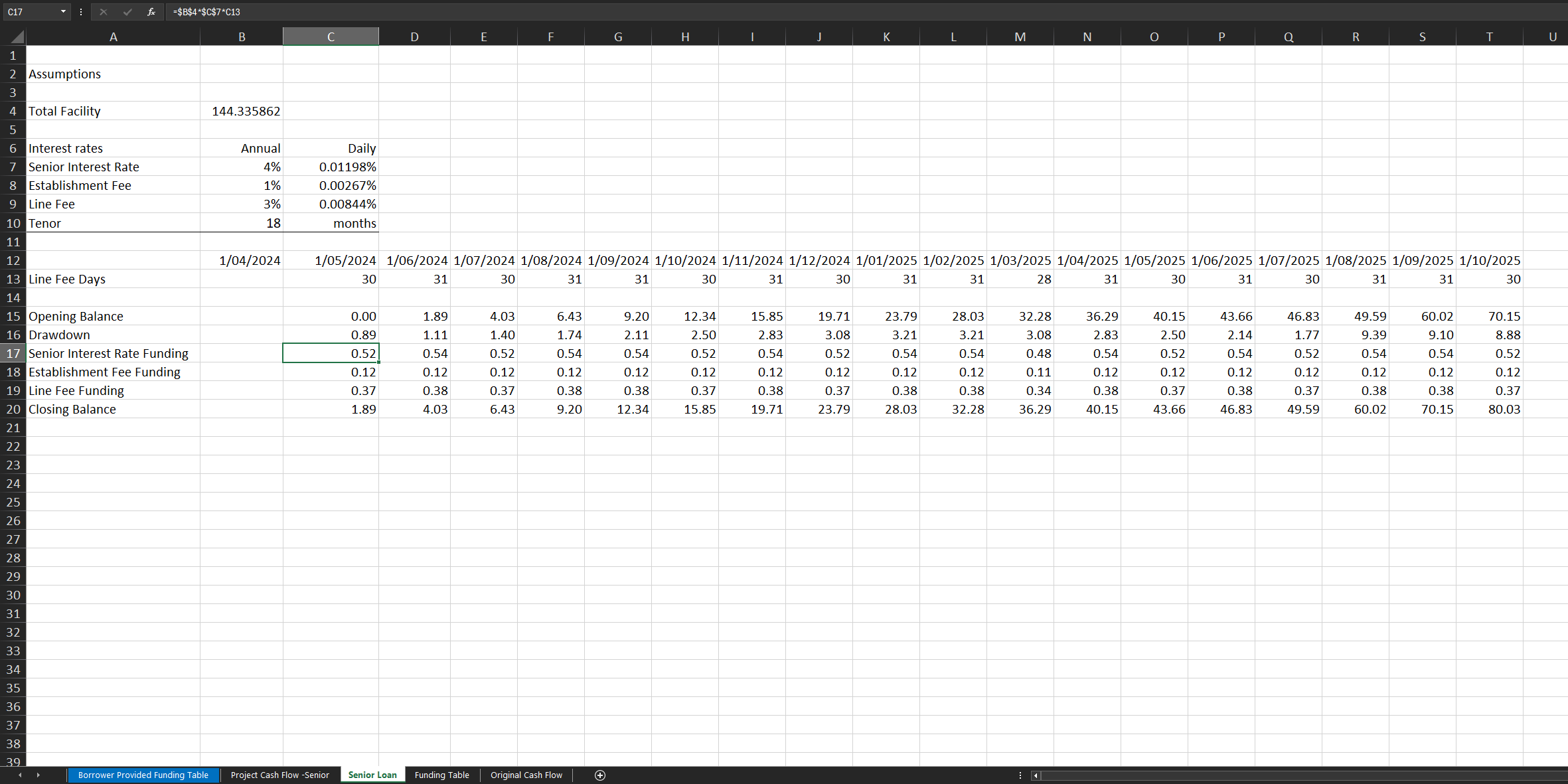
Task: Click the months label cell
Action: tap(331, 223)
